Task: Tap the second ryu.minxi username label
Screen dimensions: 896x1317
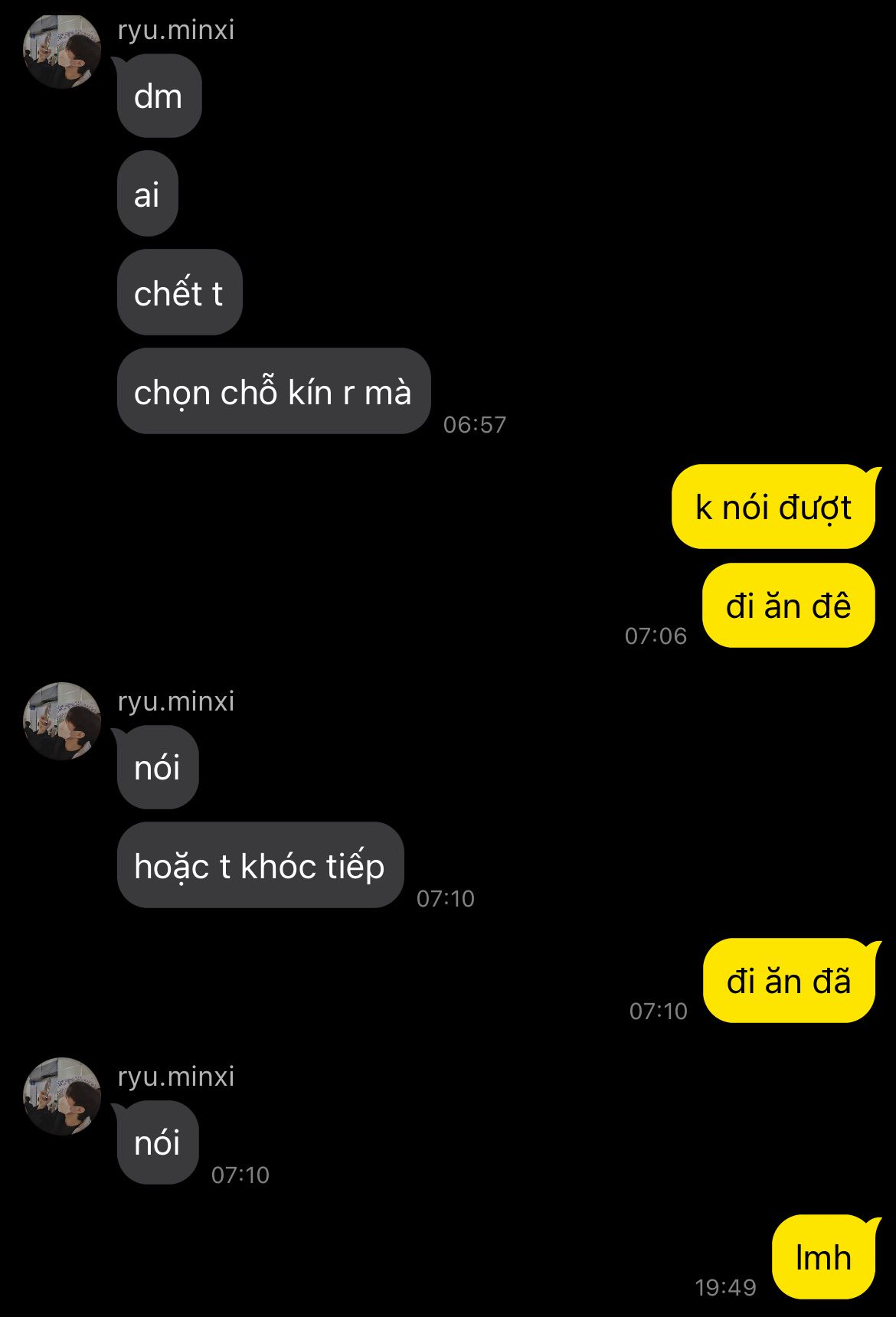Action: point(176,701)
